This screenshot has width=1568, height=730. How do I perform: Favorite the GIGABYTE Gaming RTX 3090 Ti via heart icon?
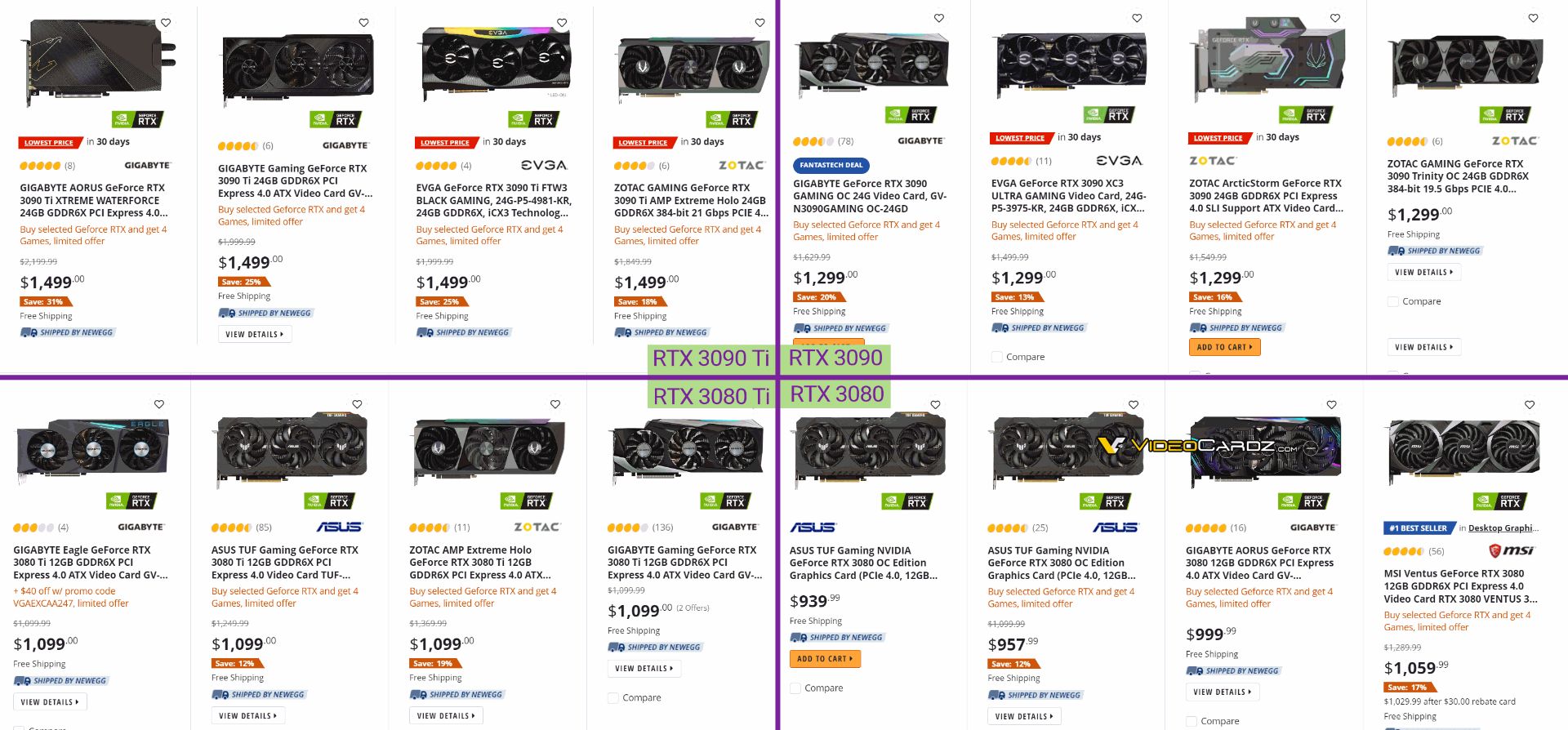click(362, 22)
